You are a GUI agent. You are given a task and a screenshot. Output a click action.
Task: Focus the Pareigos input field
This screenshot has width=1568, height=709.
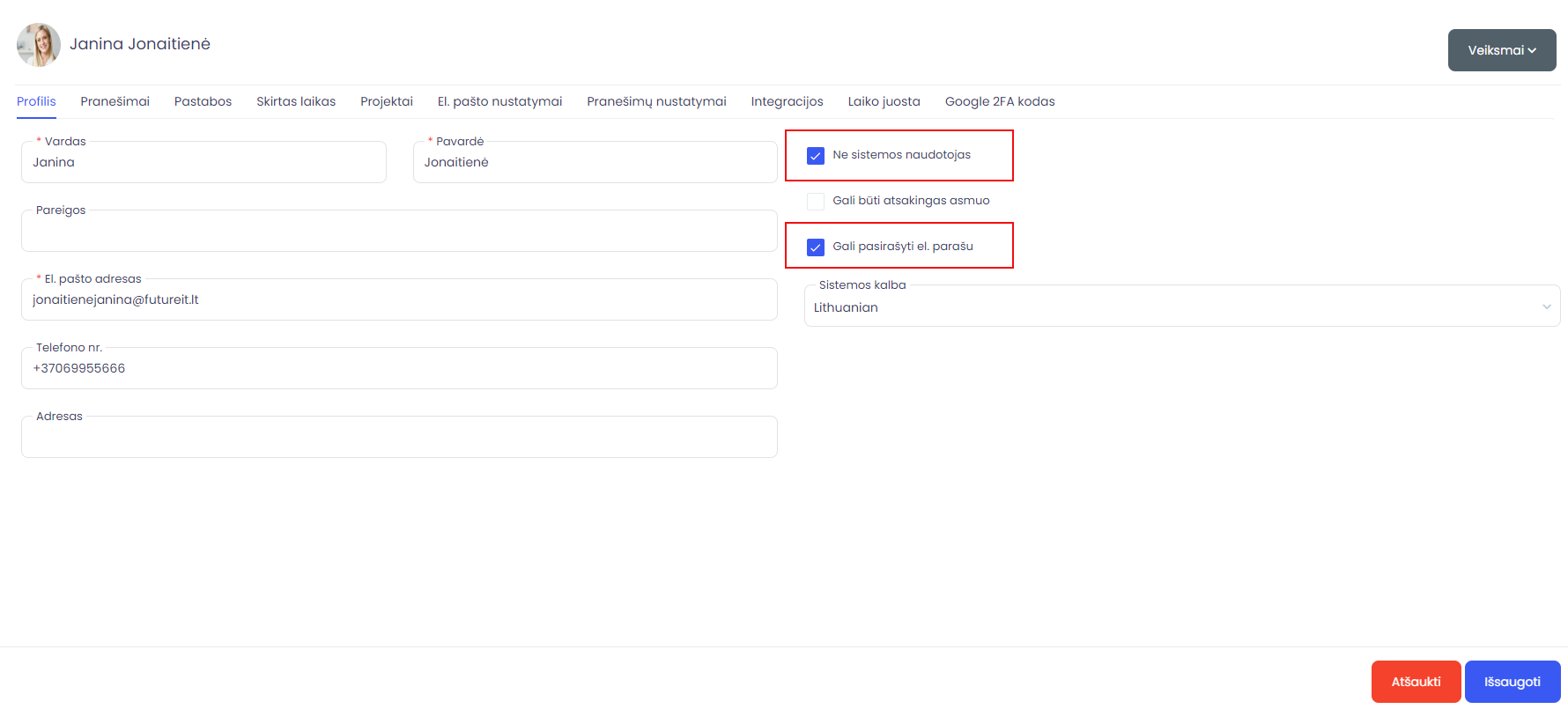tap(399, 231)
